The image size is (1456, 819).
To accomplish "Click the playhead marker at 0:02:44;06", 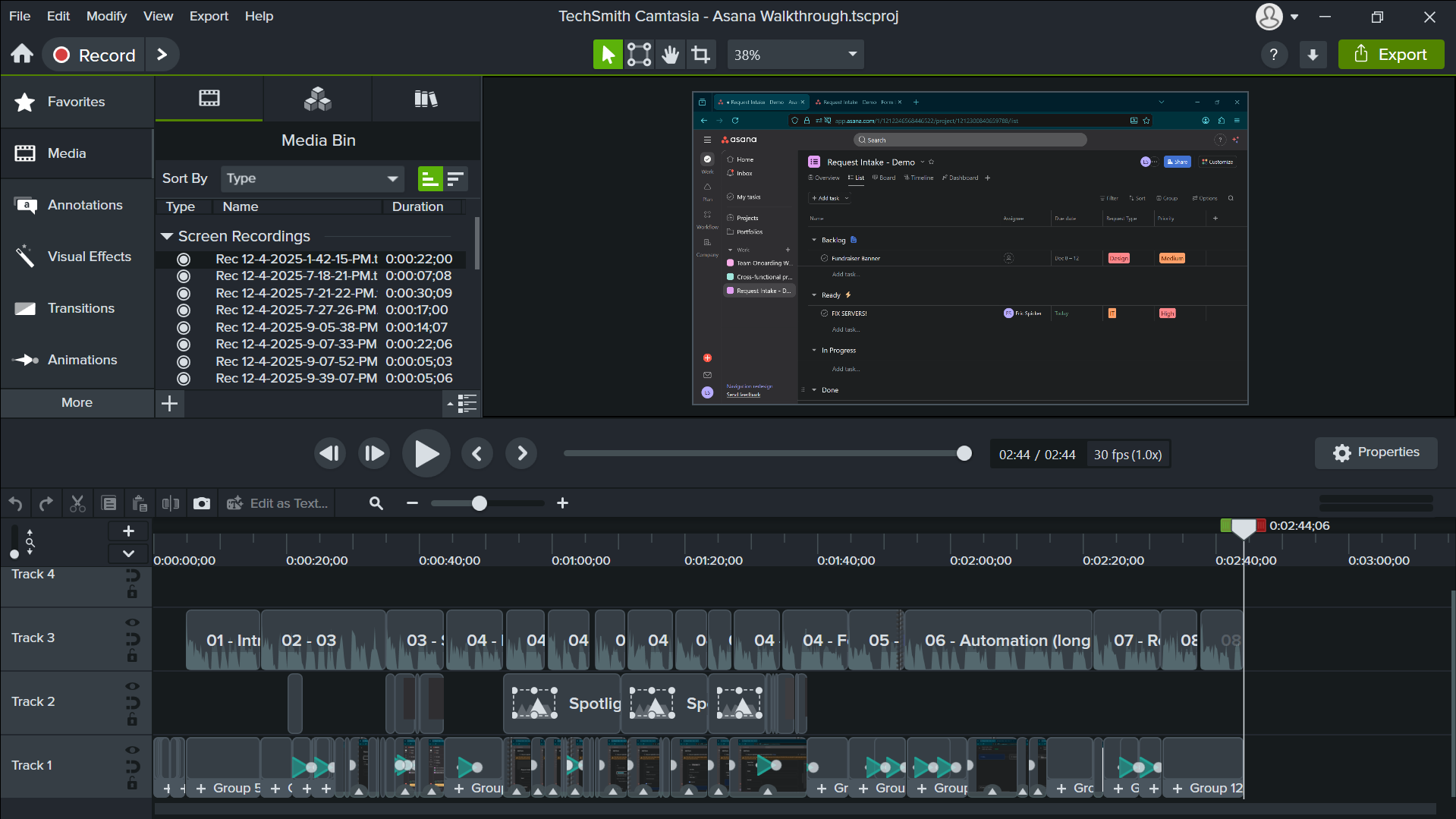I will (x=1243, y=528).
